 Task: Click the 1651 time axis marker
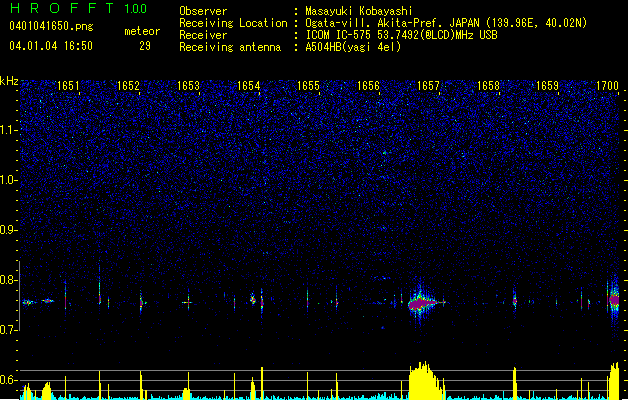(x=68, y=86)
